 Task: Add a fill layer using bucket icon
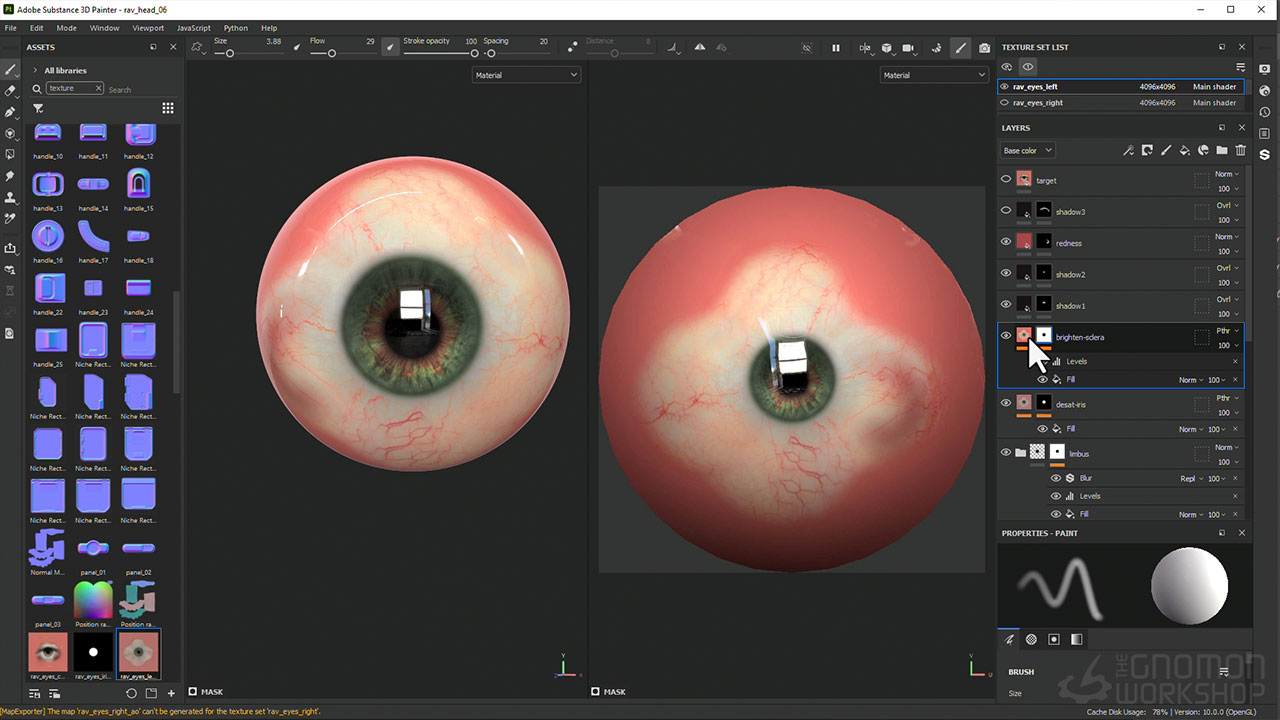[1184, 150]
